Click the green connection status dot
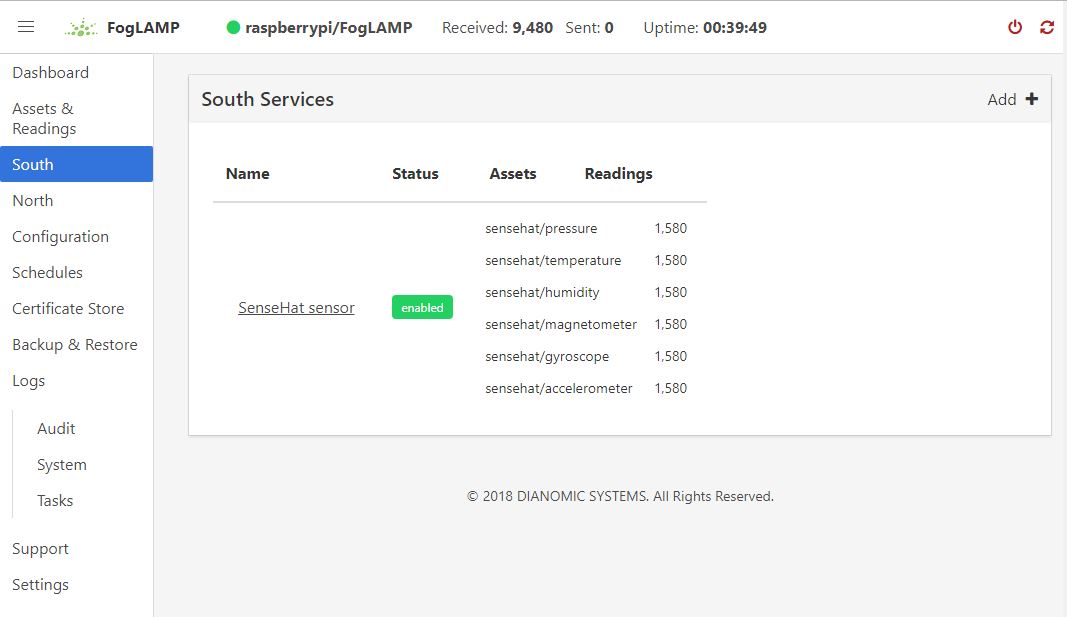Screen dimensions: 1067x617 click(x=235, y=27)
